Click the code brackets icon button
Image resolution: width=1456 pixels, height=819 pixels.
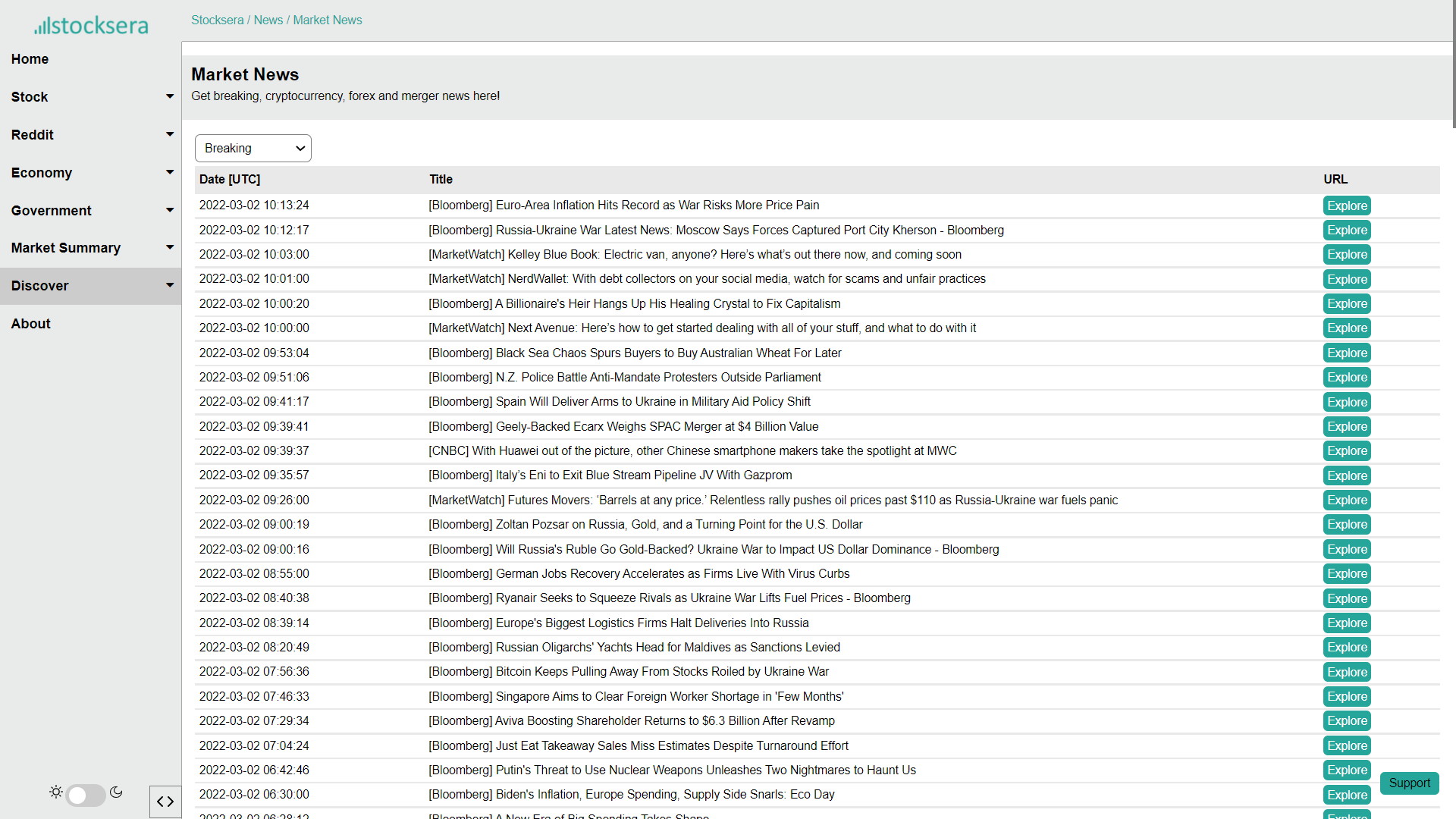[165, 802]
